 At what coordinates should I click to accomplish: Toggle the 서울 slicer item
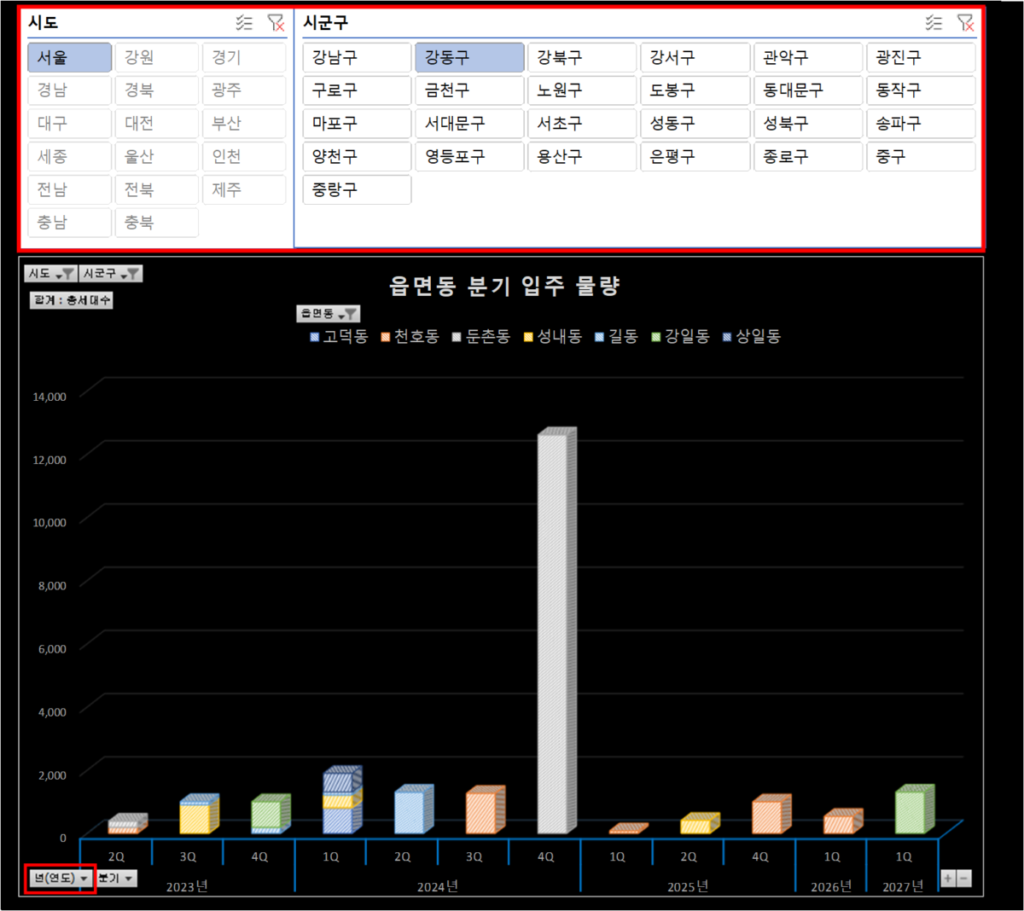[x=69, y=58]
